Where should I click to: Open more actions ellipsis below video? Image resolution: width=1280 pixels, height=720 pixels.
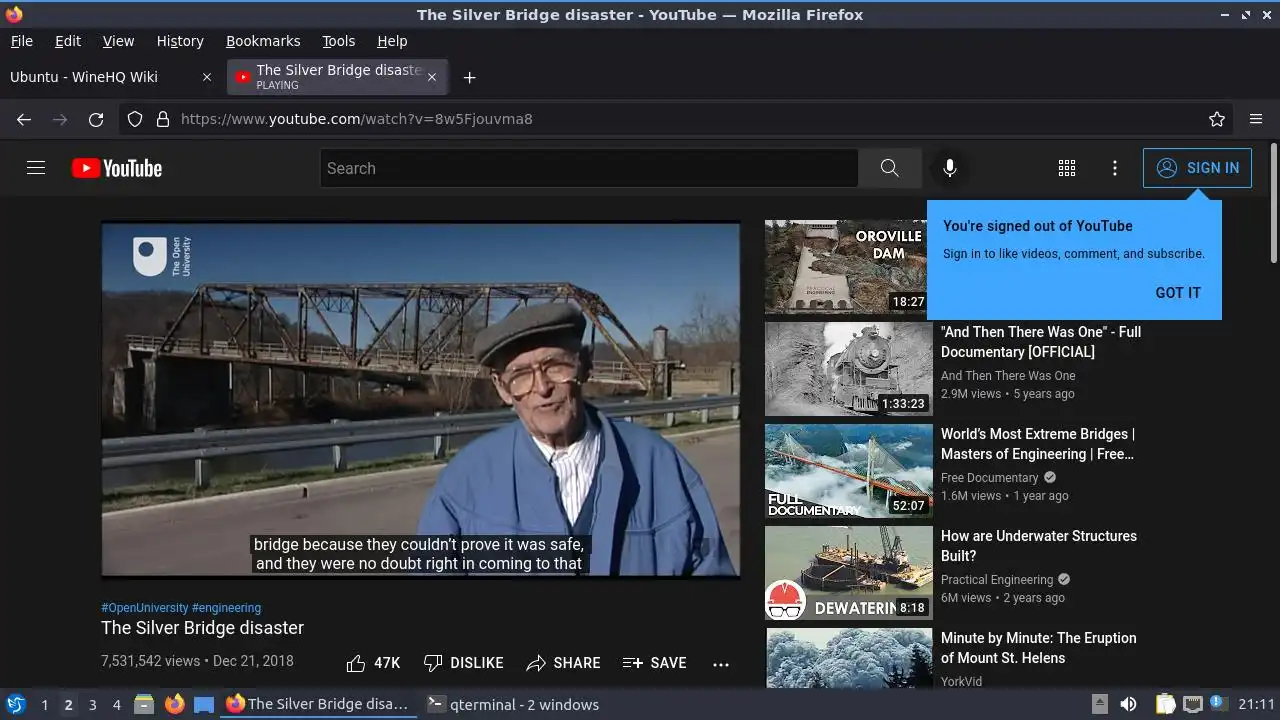[721, 664]
